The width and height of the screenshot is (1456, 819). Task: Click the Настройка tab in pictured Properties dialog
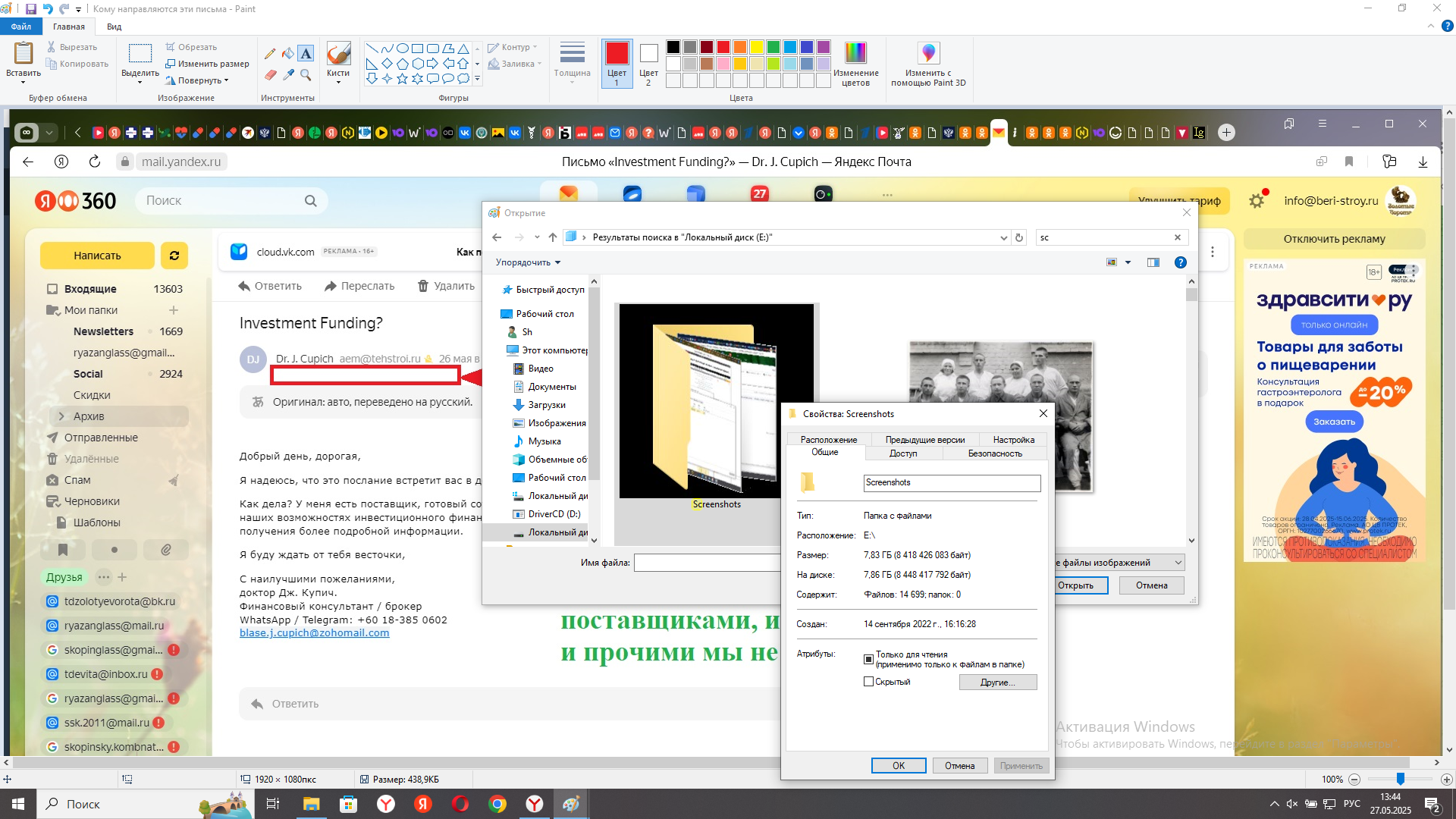(1014, 440)
